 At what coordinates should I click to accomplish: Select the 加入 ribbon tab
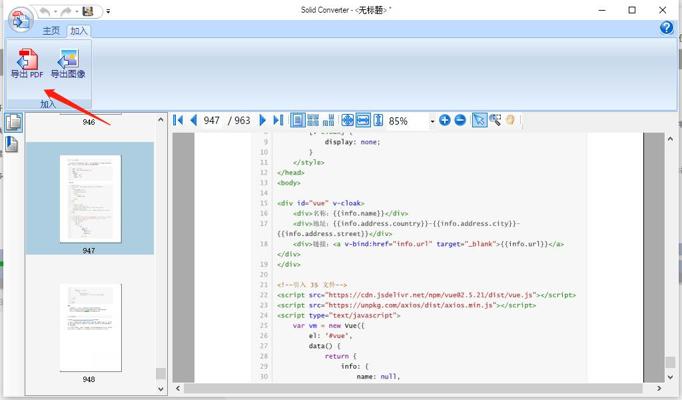pos(79,31)
